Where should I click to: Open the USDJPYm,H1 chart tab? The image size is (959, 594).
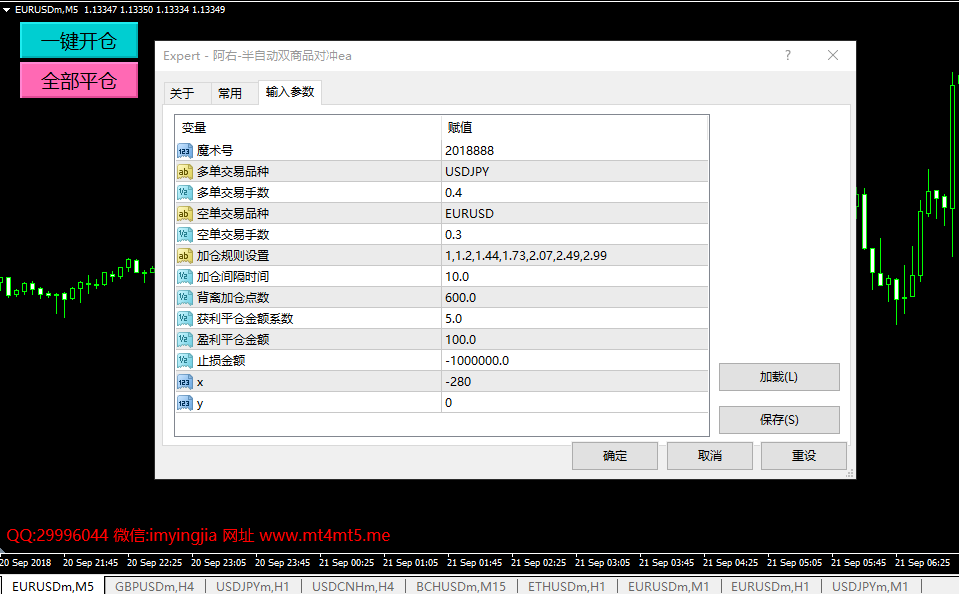coord(253,586)
